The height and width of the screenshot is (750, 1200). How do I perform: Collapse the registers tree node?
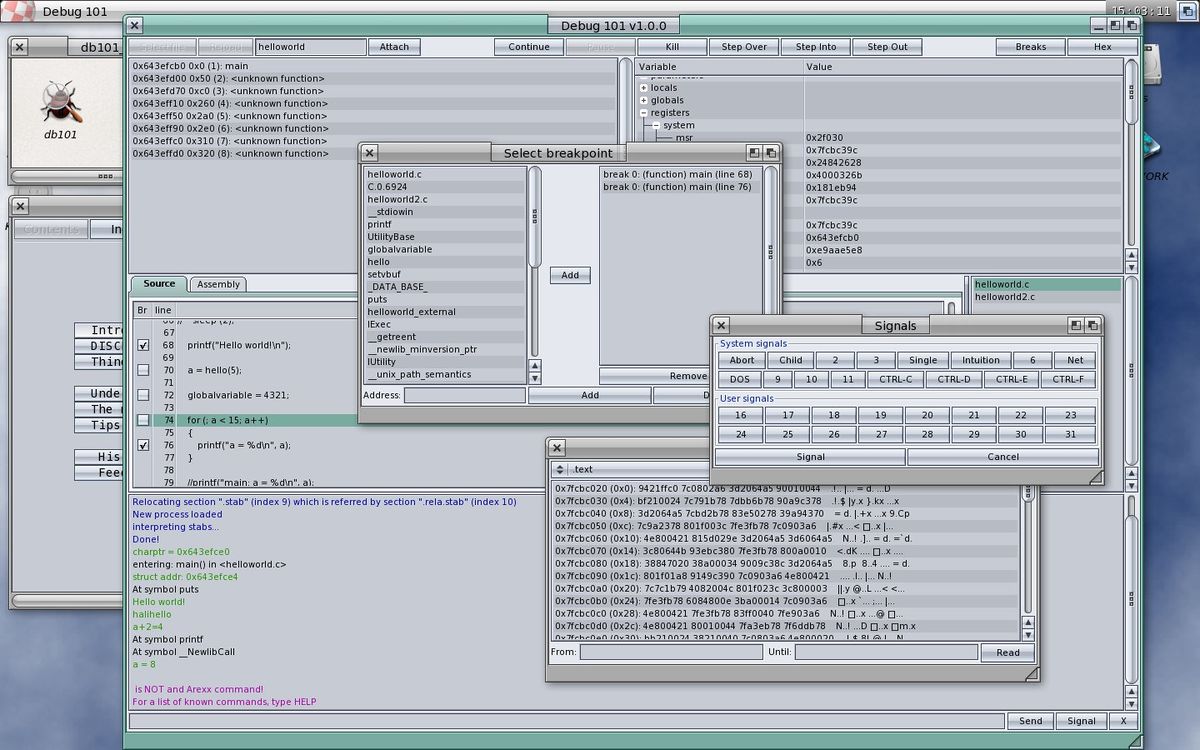[644, 113]
